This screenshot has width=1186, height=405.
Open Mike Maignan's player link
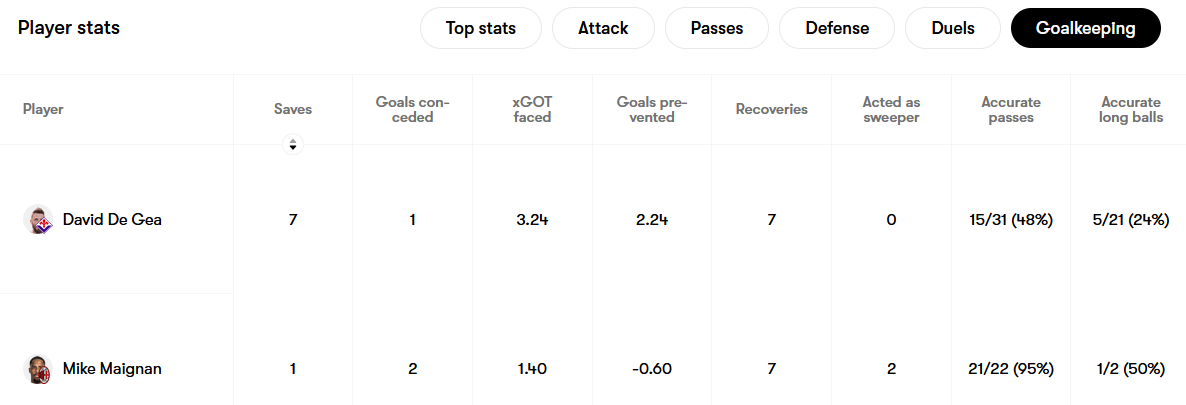point(112,369)
